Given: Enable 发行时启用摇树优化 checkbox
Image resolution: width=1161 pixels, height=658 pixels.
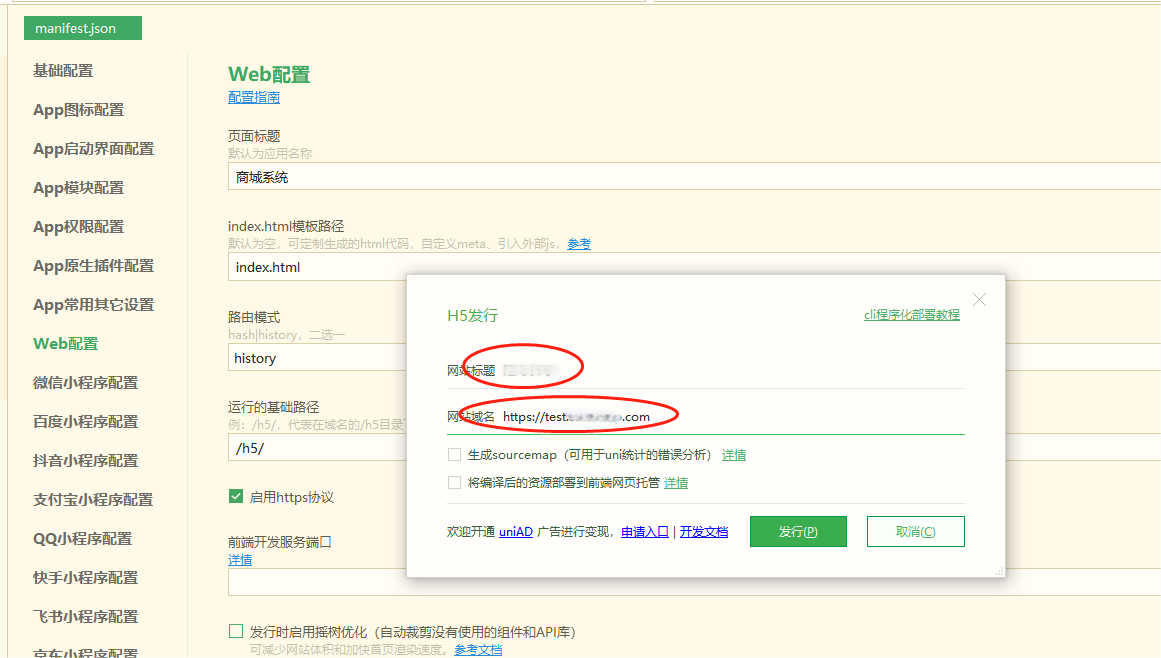Looking at the screenshot, I should tap(236, 632).
